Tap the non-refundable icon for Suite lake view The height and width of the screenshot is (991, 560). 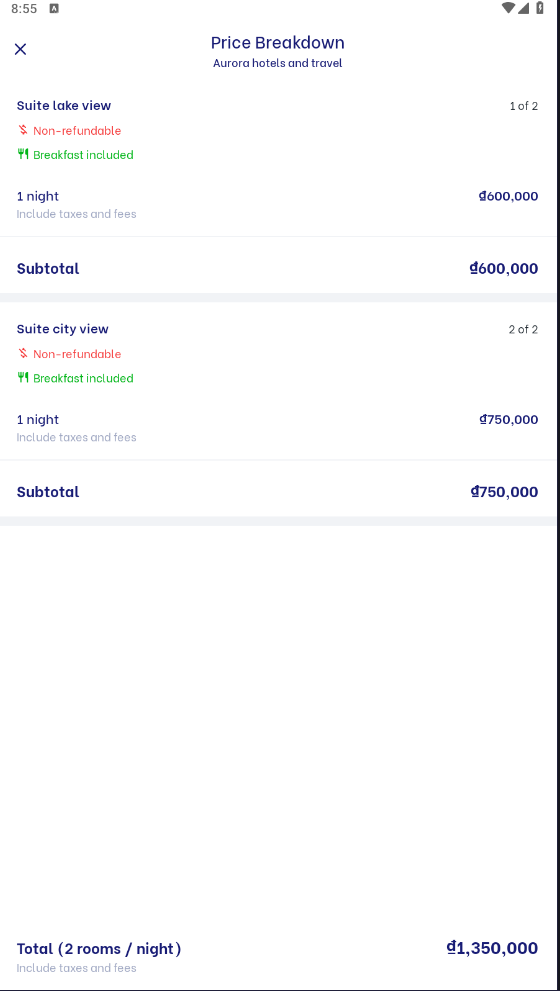click(x=23, y=130)
